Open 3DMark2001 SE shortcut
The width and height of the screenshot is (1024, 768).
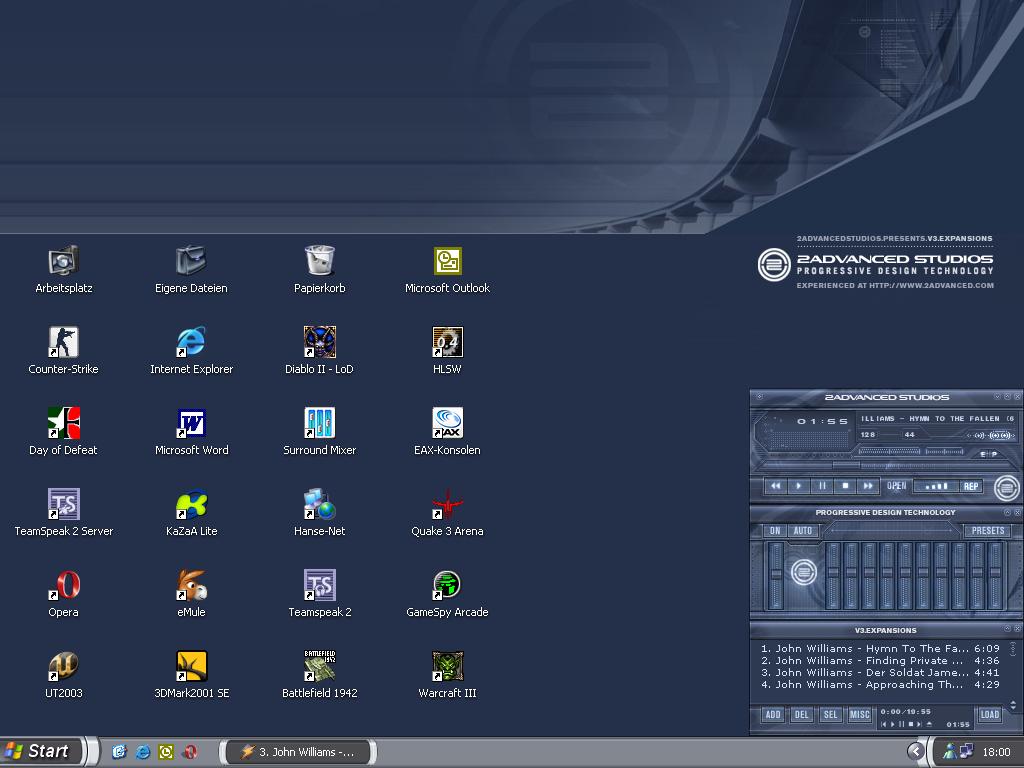(x=191, y=674)
